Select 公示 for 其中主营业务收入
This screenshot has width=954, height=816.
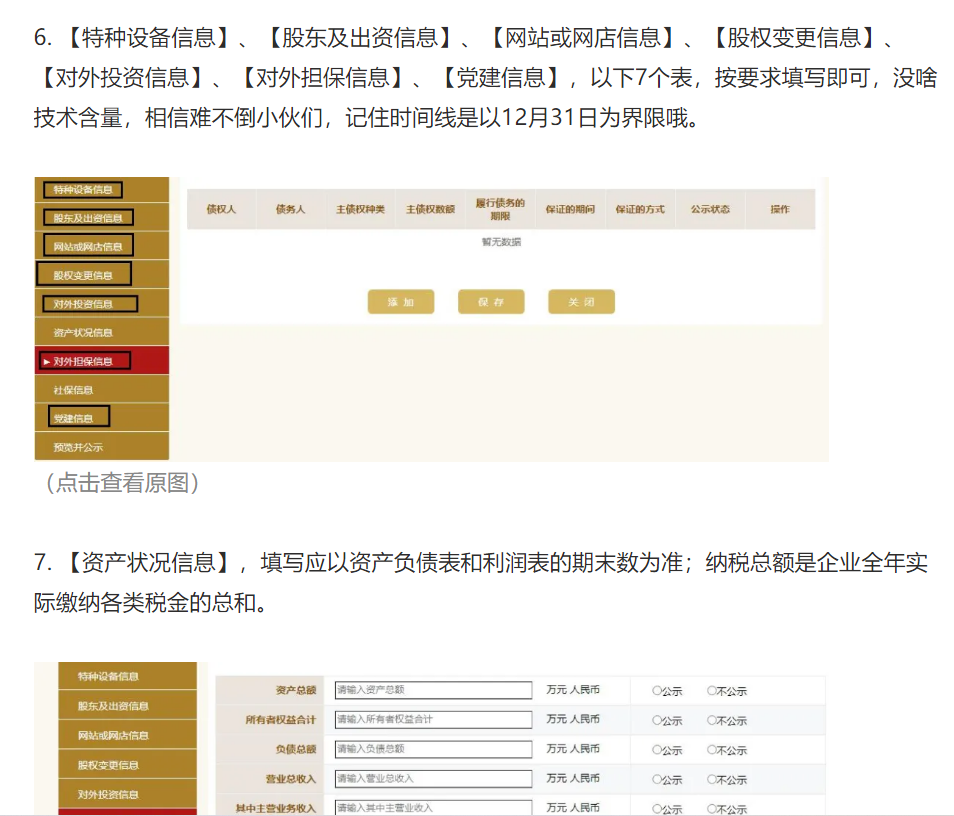(x=656, y=809)
